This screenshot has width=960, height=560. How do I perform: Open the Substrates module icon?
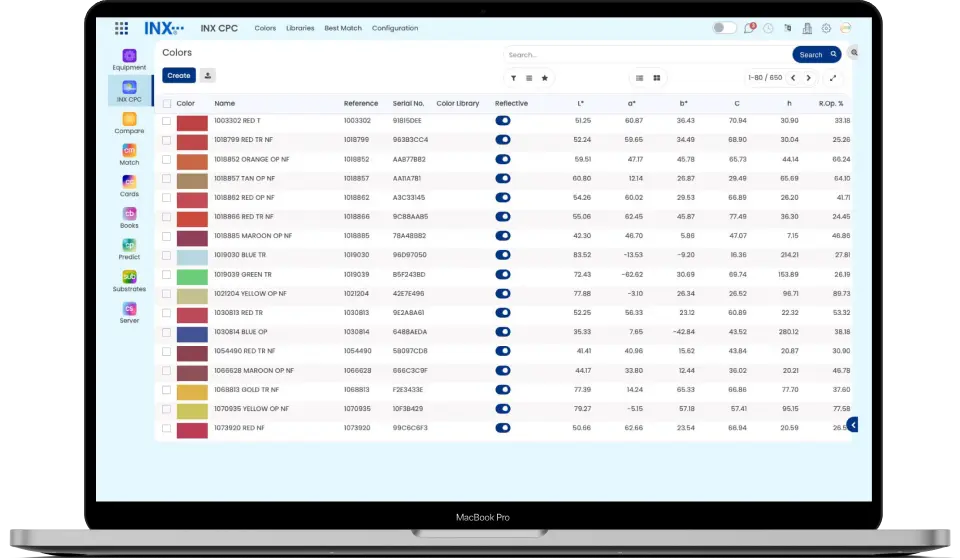129,277
